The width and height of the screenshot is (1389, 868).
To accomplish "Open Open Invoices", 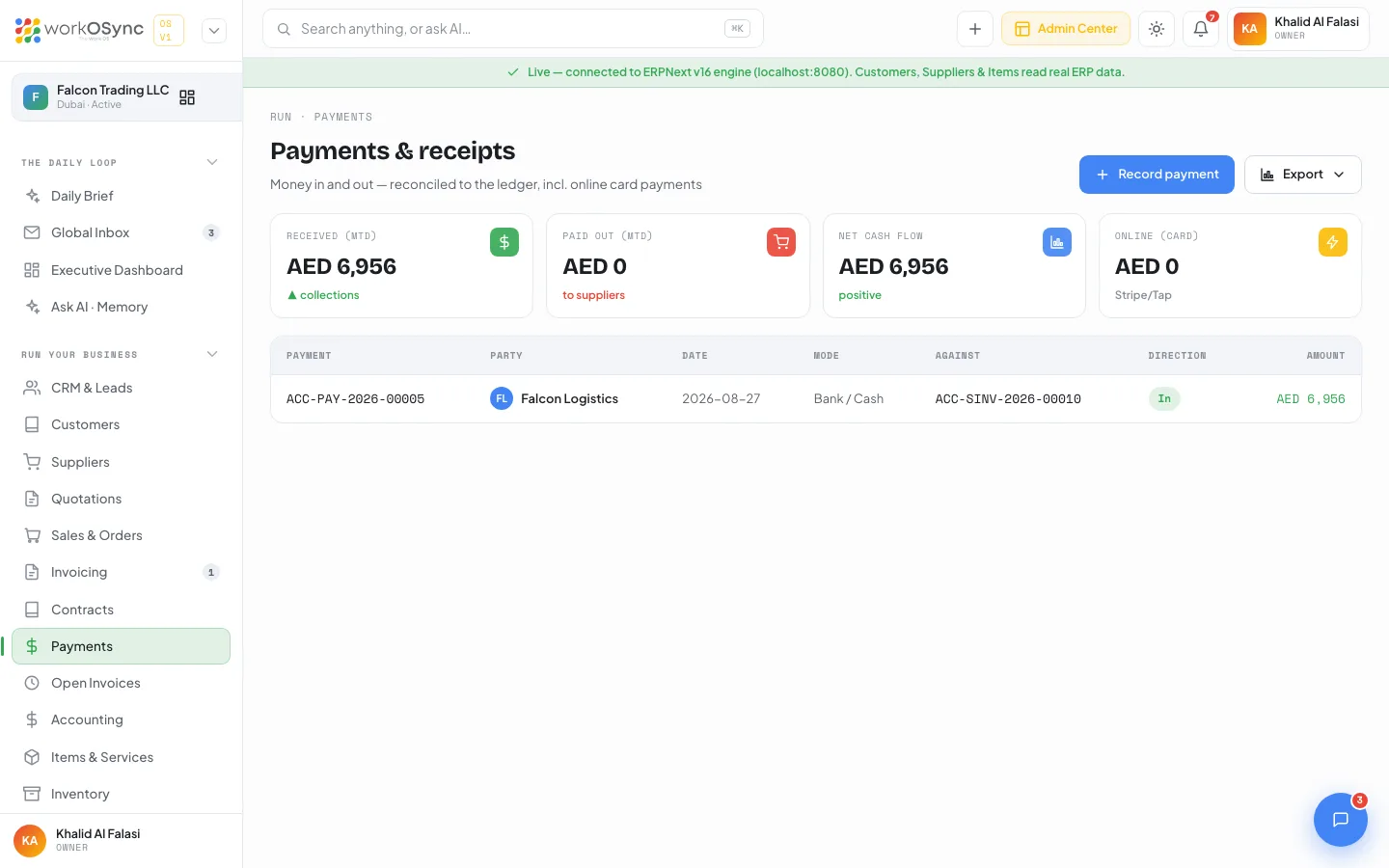I will point(121,683).
